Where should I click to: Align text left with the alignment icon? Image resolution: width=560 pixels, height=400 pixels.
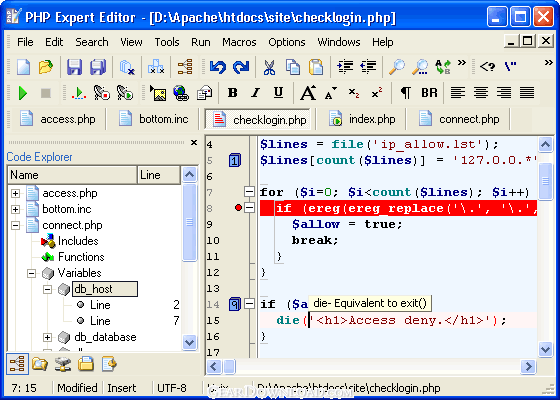[458, 93]
